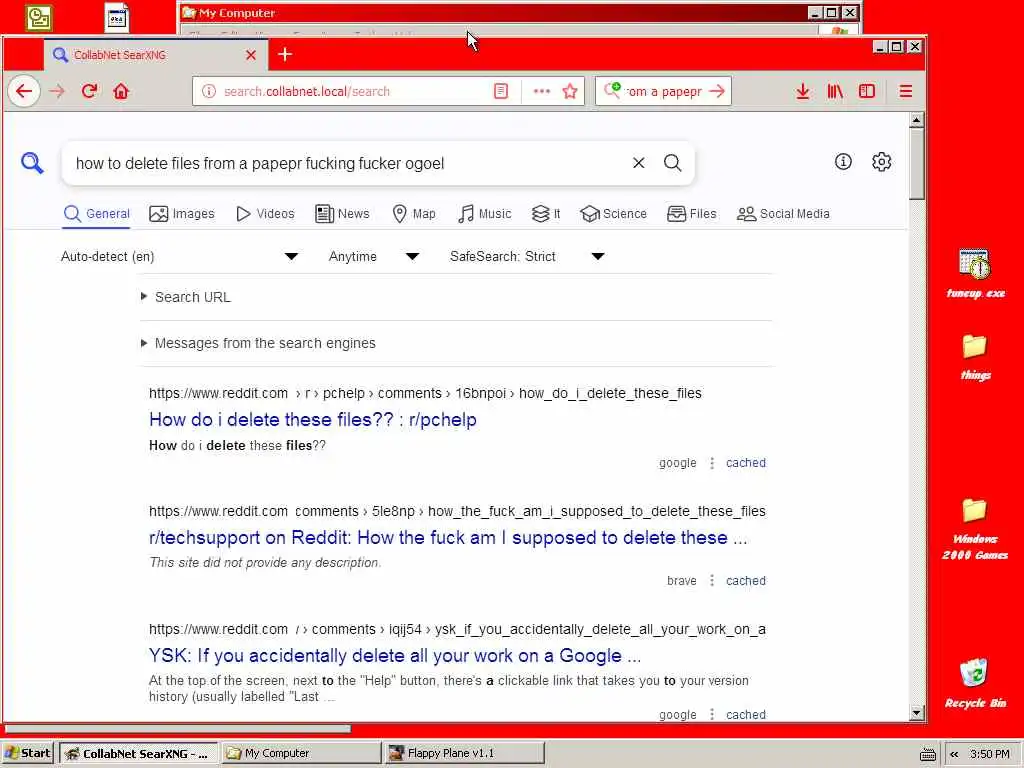Screen dimensions: 1024x768
Task: Switch to the Map category
Action: pos(413,214)
